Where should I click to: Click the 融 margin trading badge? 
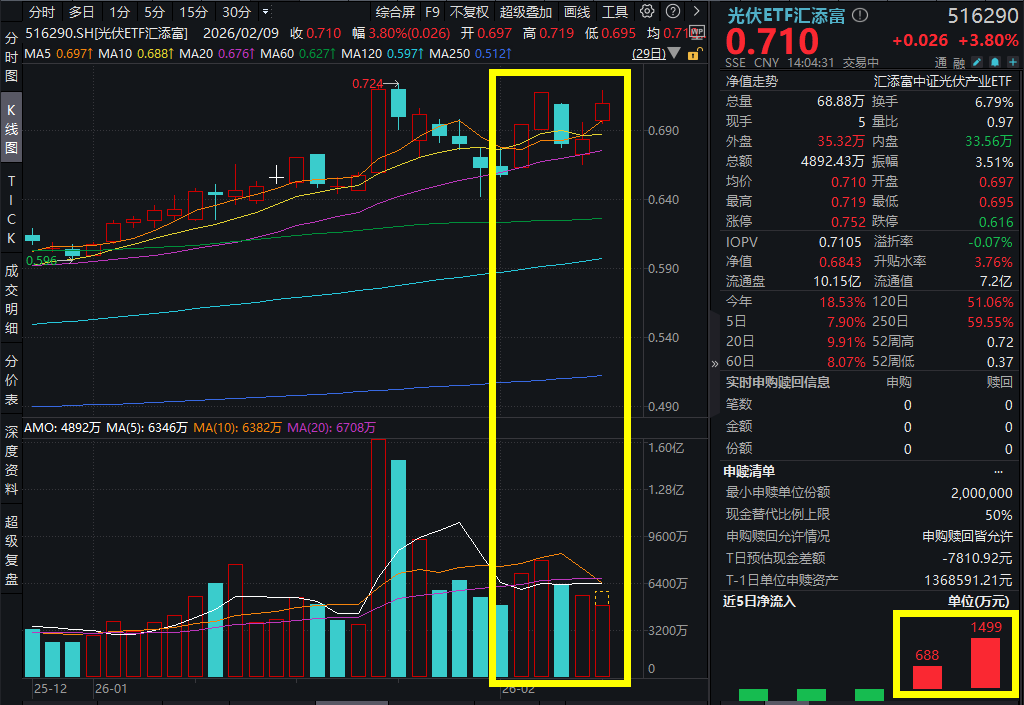958,62
